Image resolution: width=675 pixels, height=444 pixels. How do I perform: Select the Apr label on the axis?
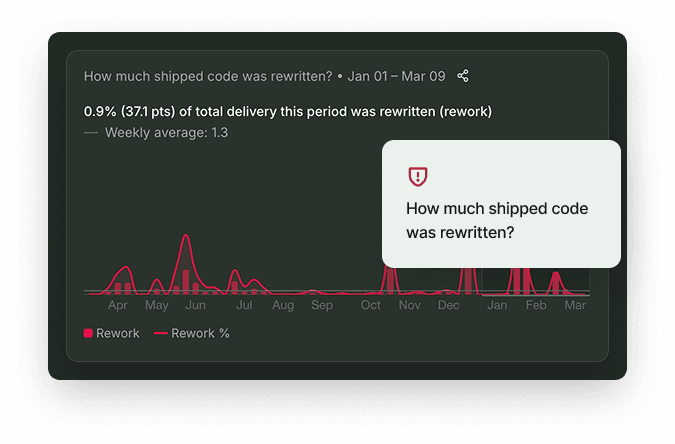[118, 305]
